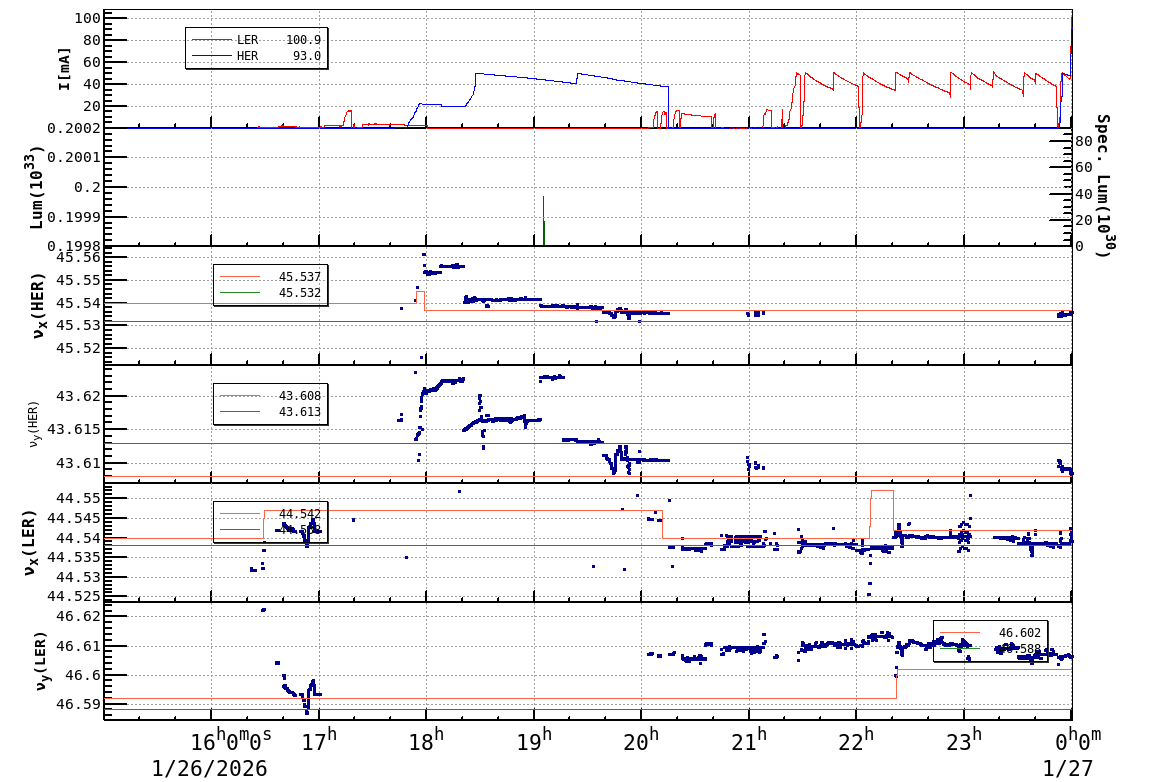Screen dimensions: 1154x782
Task: Click the 1/27 date label
Action: tap(1068, 769)
